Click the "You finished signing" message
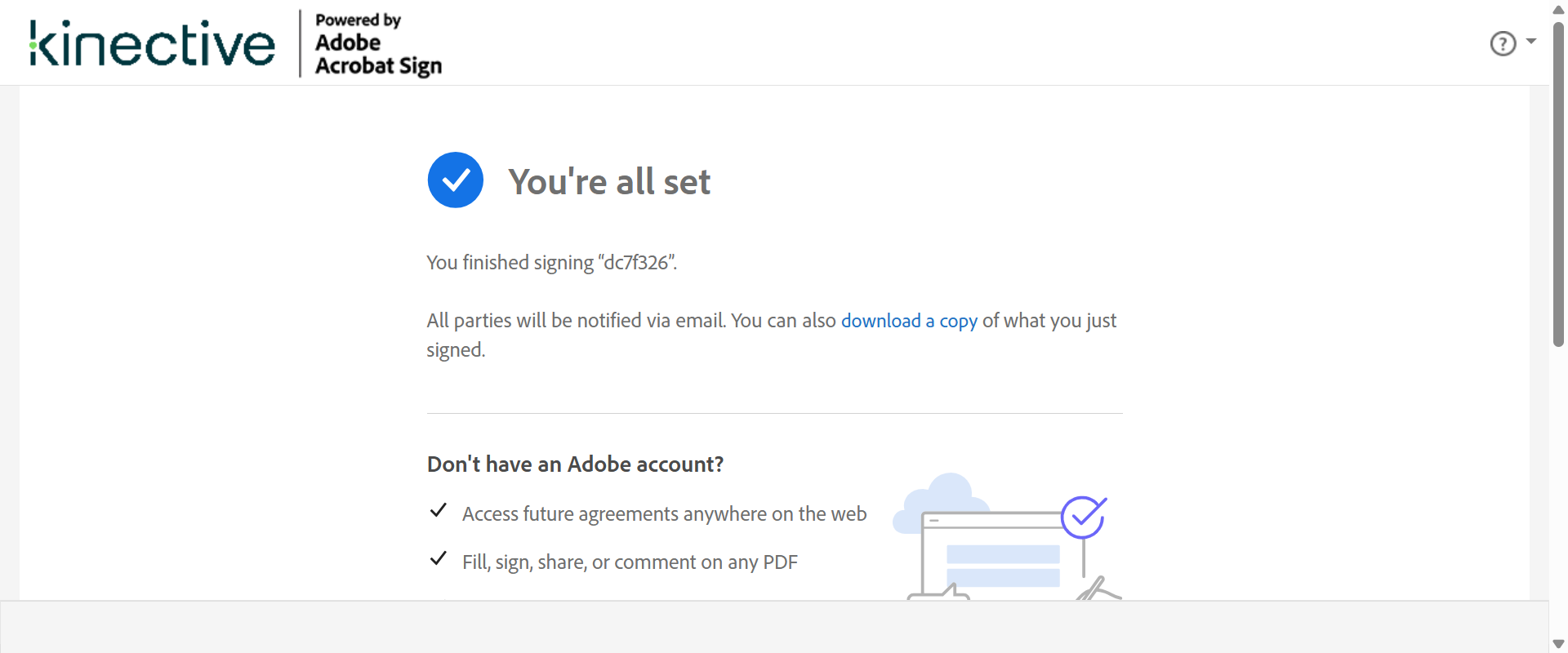The height and width of the screenshot is (653, 1568). (x=552, y=263)
